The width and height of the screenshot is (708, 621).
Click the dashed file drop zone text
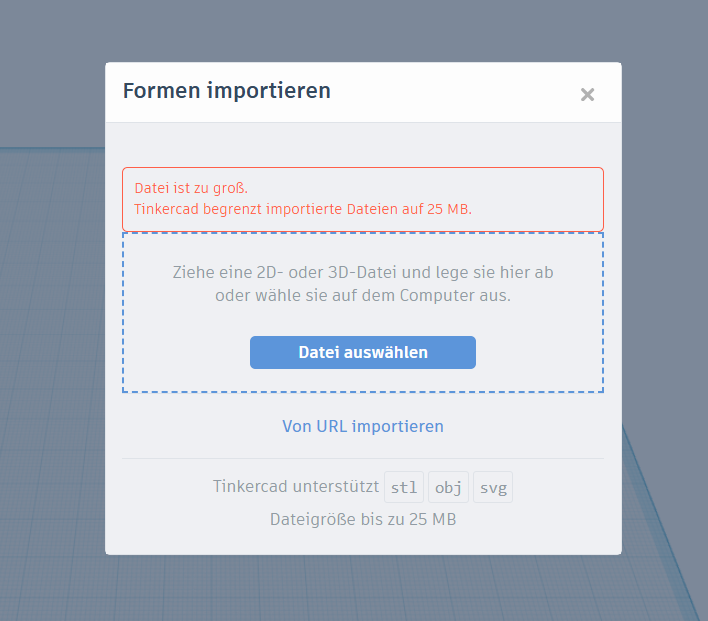[363, 284]
